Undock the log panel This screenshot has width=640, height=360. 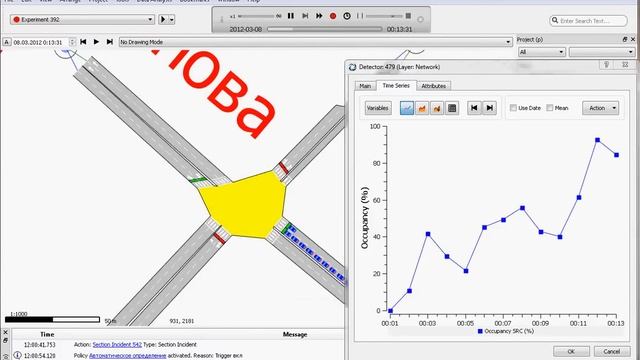coord(5,340)
